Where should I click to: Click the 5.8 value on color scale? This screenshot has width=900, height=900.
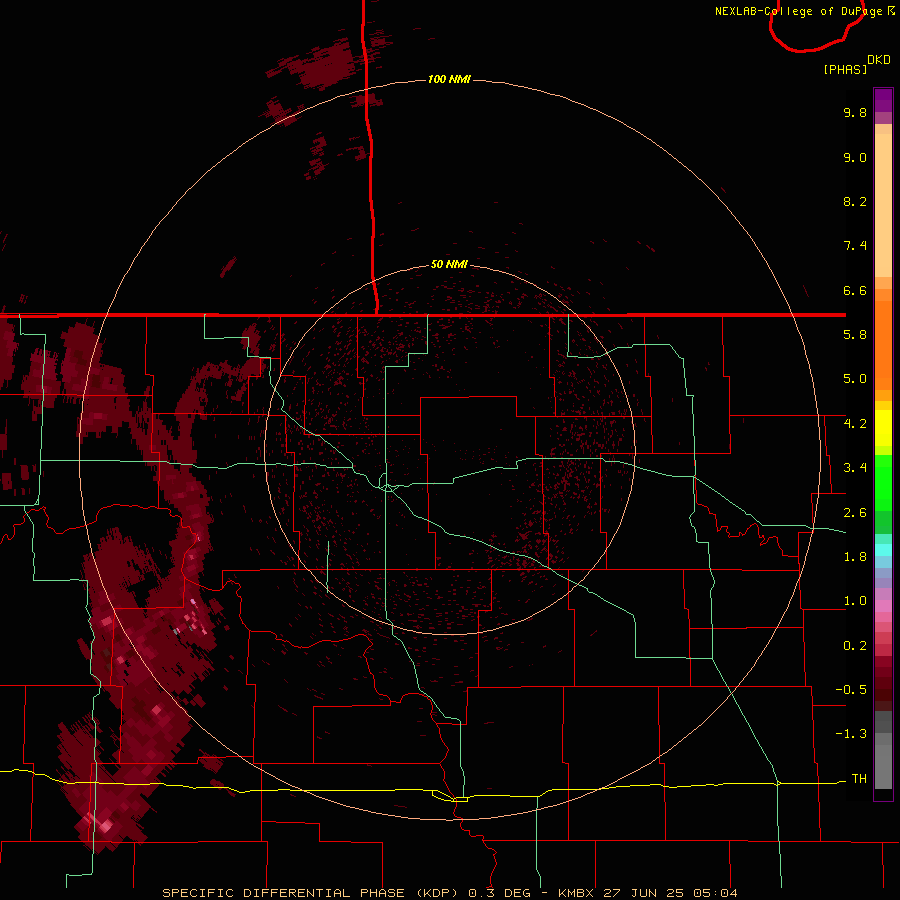pyautogui.click(x=855, y=335)
